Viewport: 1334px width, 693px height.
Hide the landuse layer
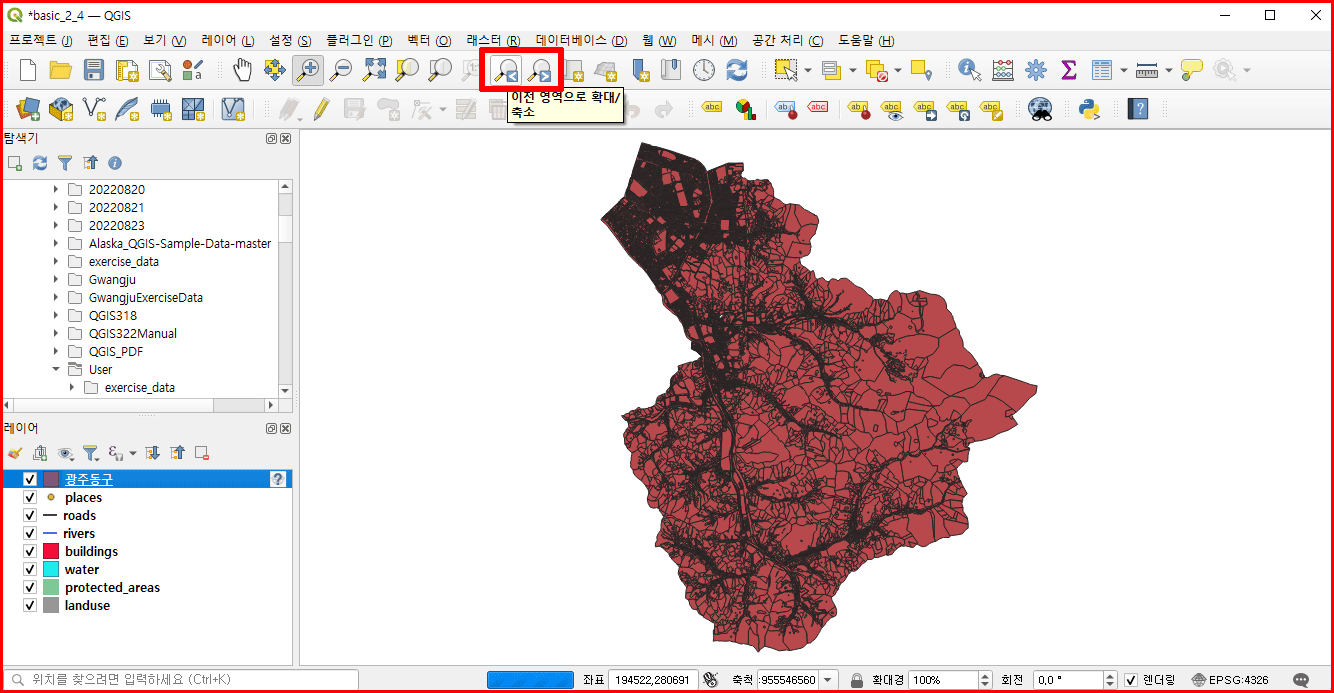[30, 605]
